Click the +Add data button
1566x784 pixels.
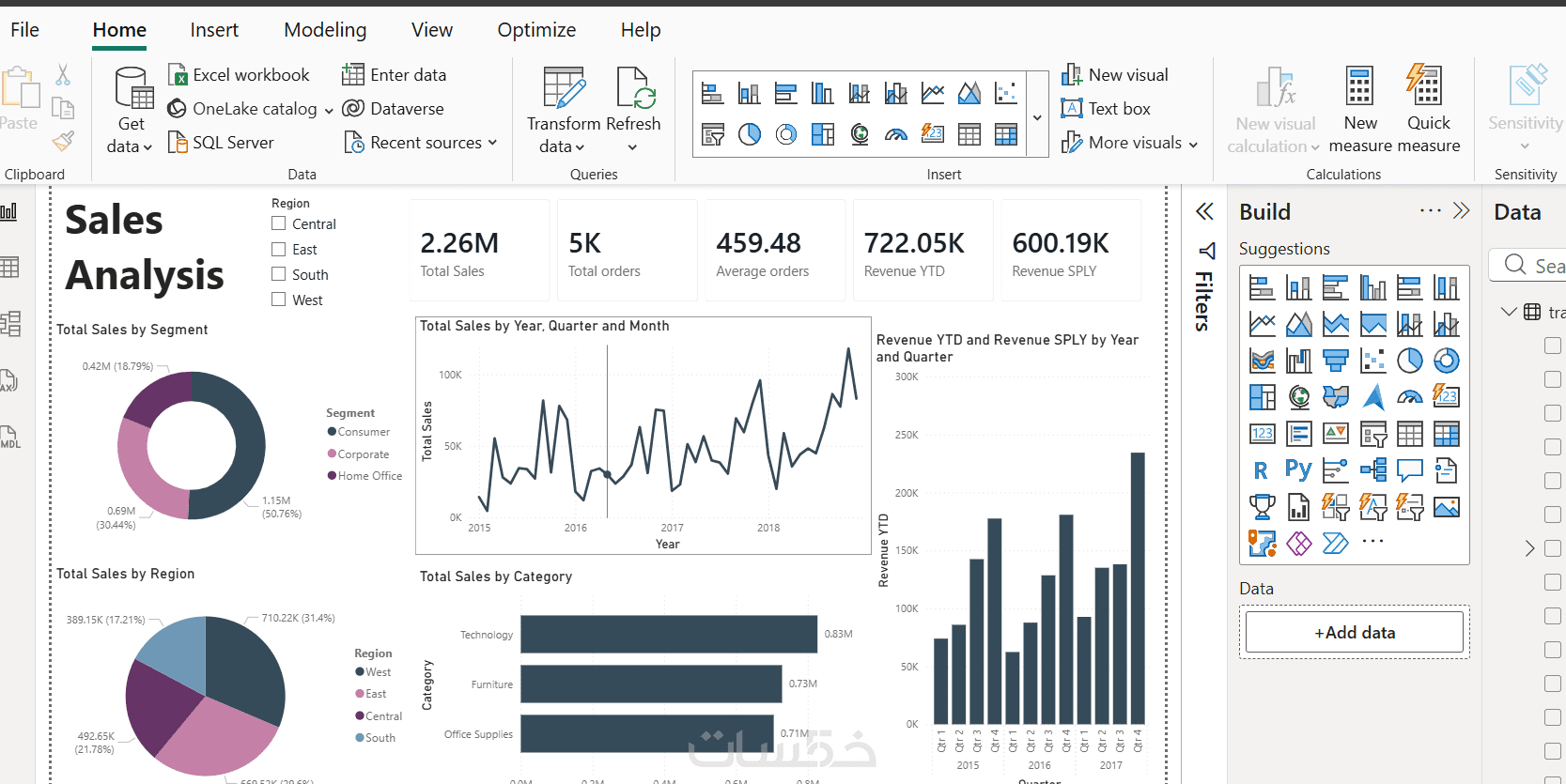point(1355,633)
